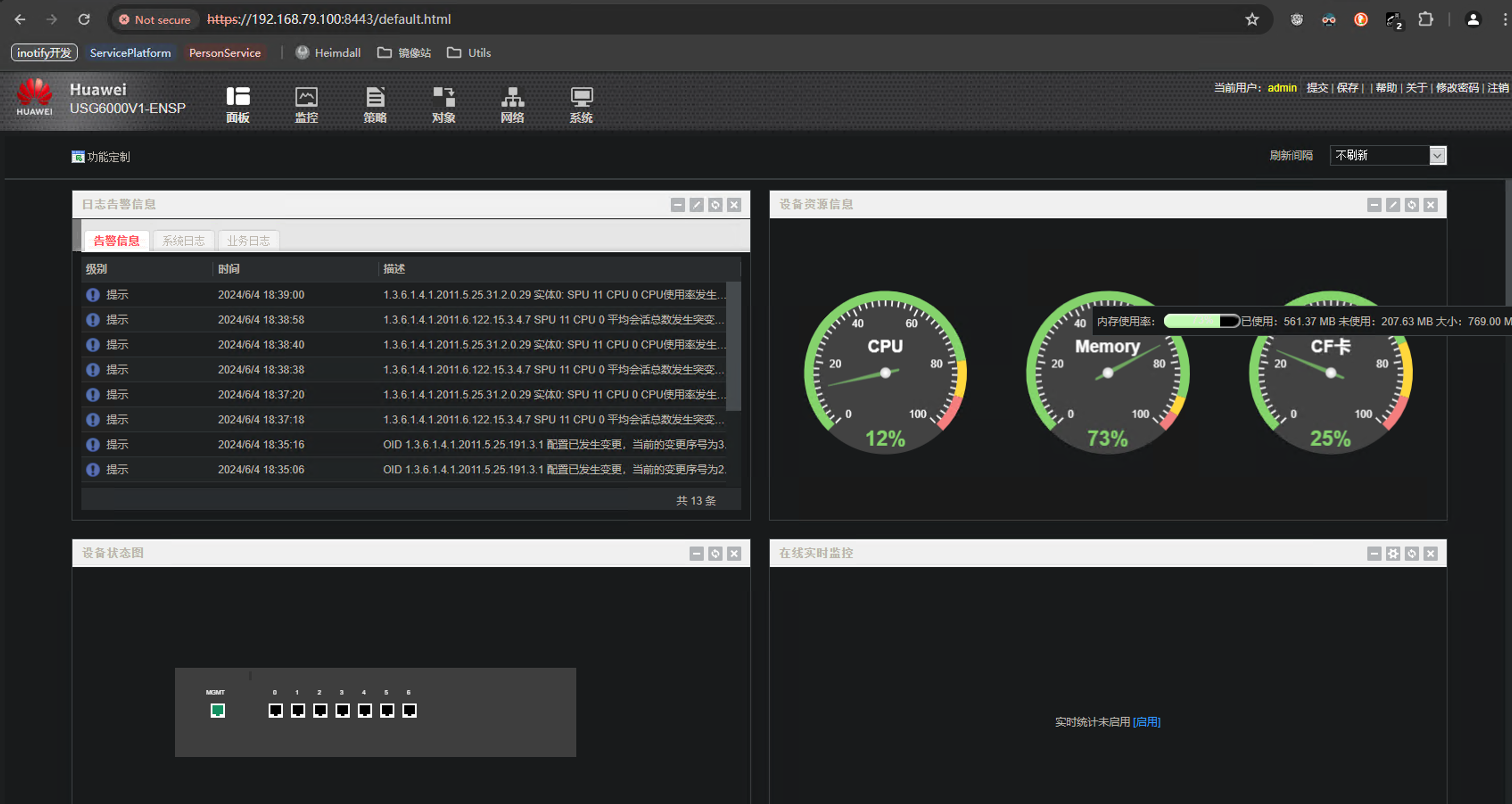The width and height of the screenshot is (1512, 804).
Task: Switch to the 业务日志 tab
Action: [x=249, y=241]
